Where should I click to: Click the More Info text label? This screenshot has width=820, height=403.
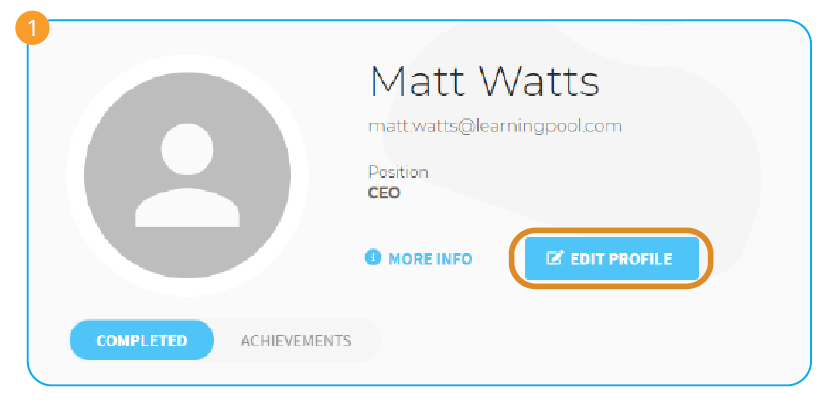(430, 259)
